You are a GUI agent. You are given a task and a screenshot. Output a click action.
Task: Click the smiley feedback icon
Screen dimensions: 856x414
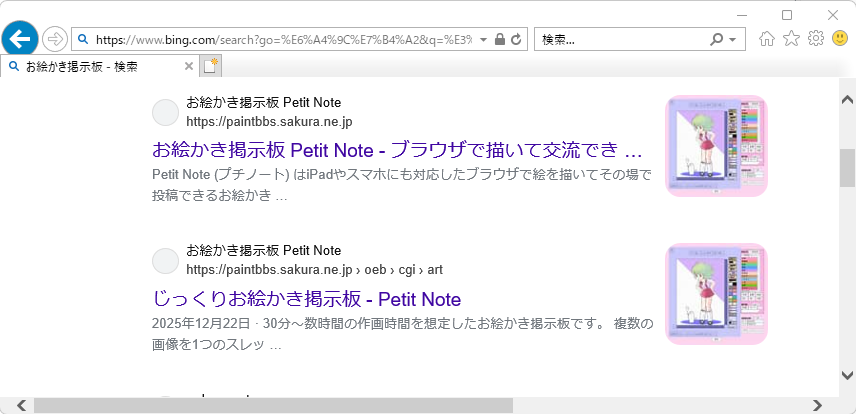[840, 38]
